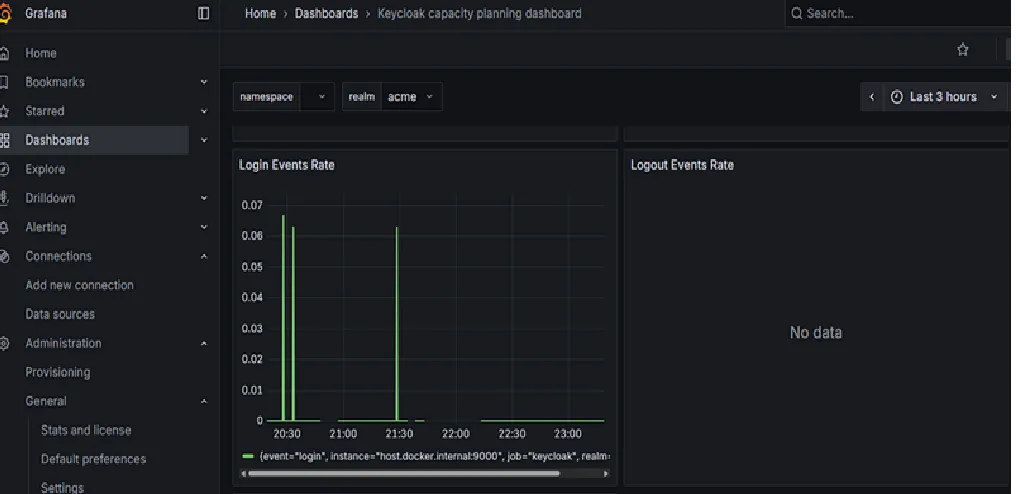
Task: Open Drilldown in the sidebar menu
Action: [50, 198]
